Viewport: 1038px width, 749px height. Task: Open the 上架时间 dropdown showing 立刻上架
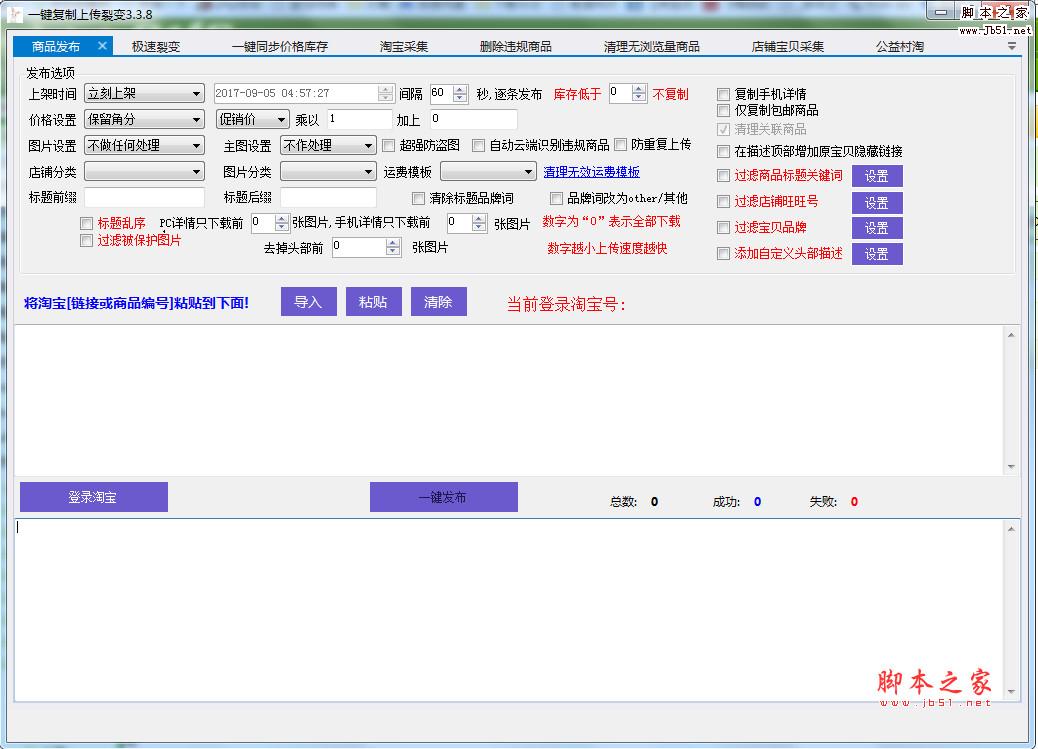(144, 93)
